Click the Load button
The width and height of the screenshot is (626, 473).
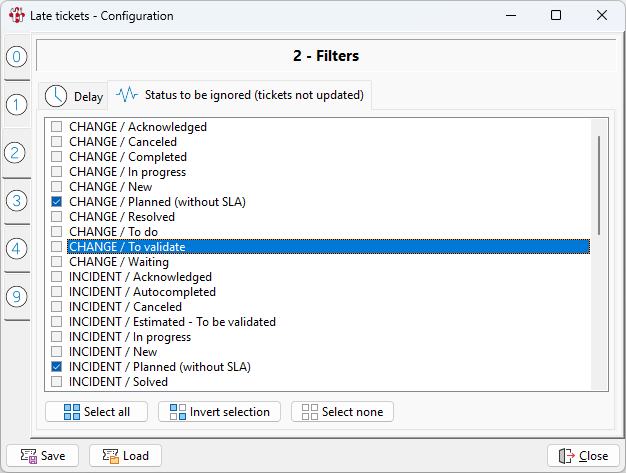tap(125, 455)
